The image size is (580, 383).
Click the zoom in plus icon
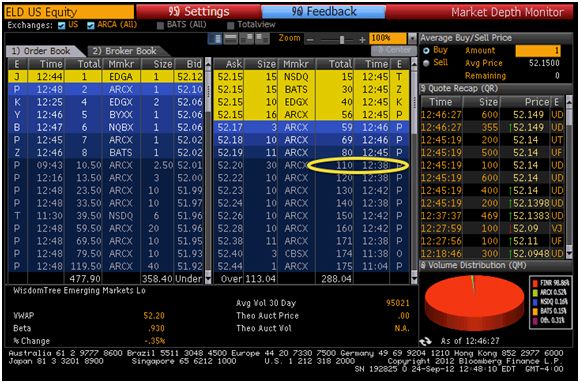pyautogui.click(x=362, y=40)
